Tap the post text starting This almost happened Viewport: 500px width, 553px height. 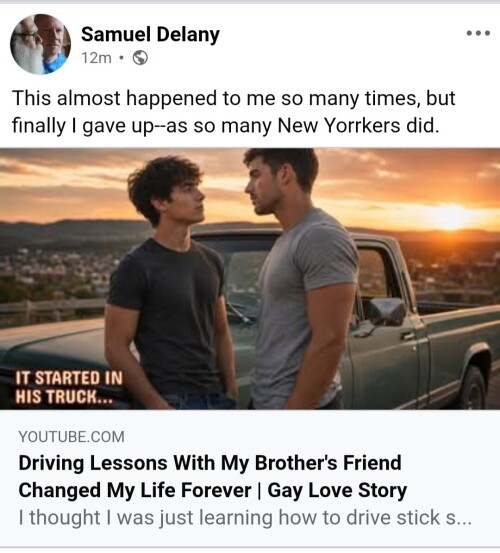click(x=233, y=111)
